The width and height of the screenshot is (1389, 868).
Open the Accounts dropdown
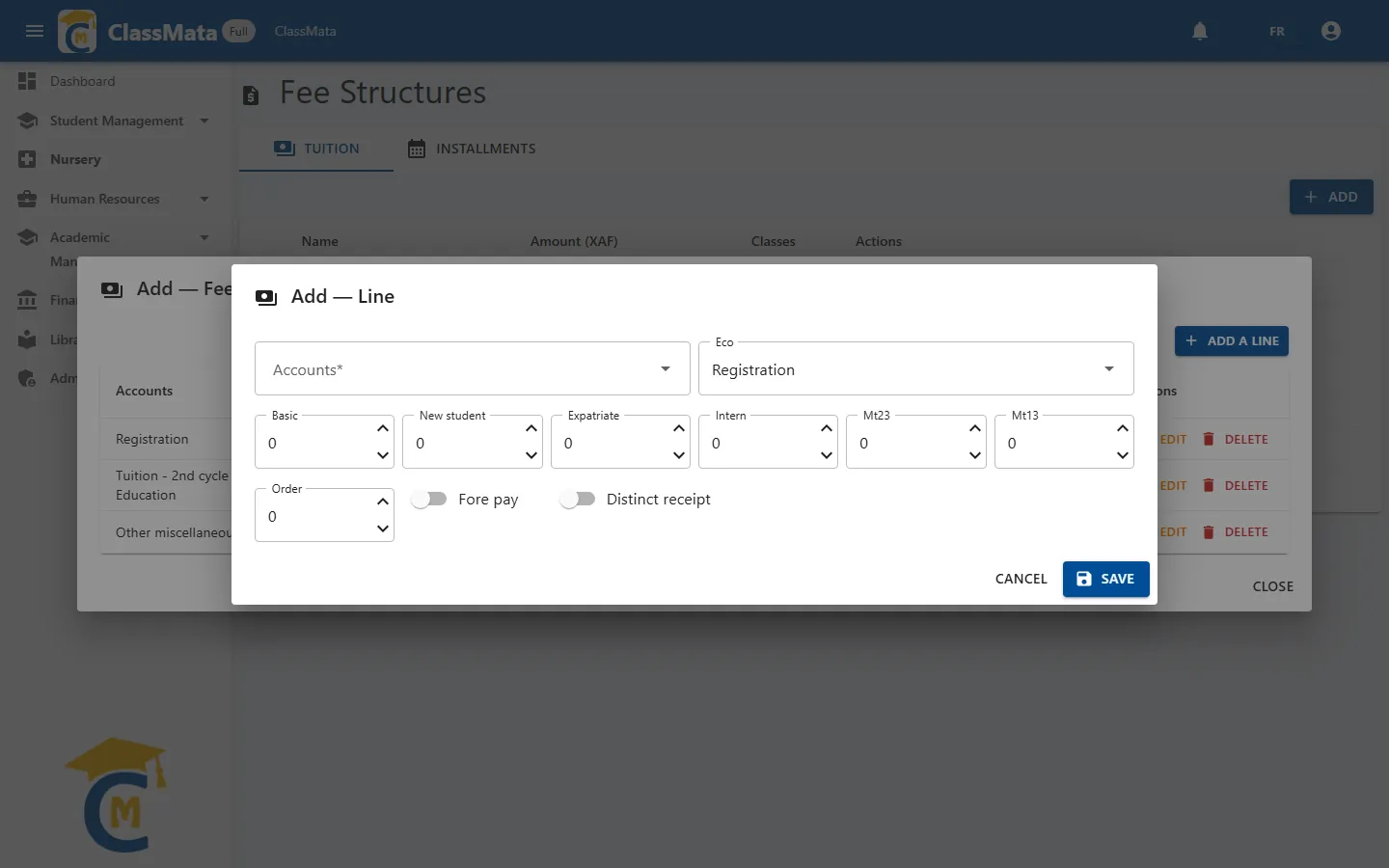click(x=473, y=368)
